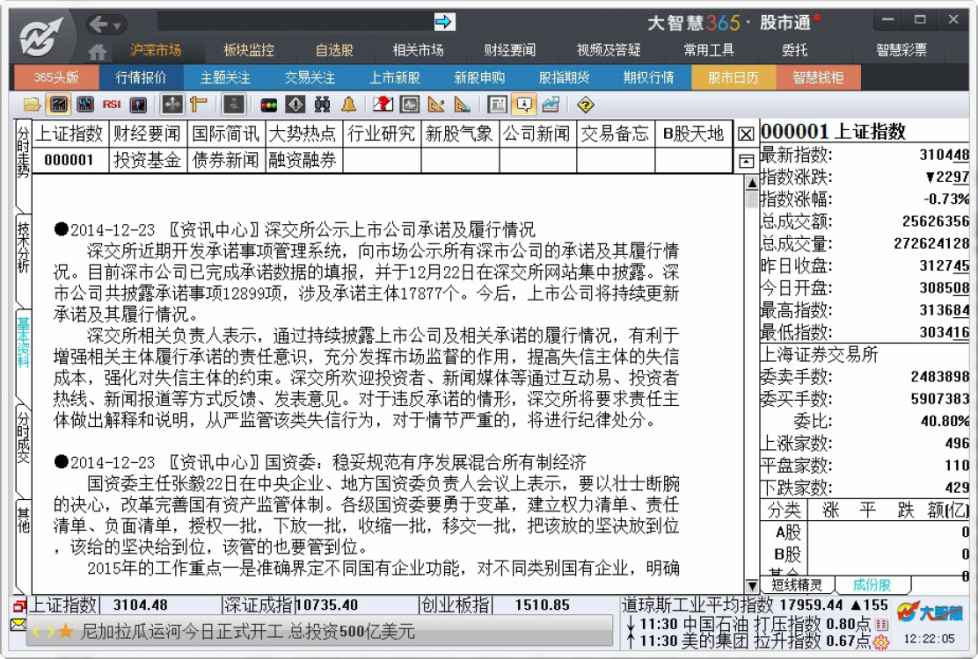Screen dimensions: 978x659
Task: Open the 财经要闻 menu
Action: [x=510, y=50]
